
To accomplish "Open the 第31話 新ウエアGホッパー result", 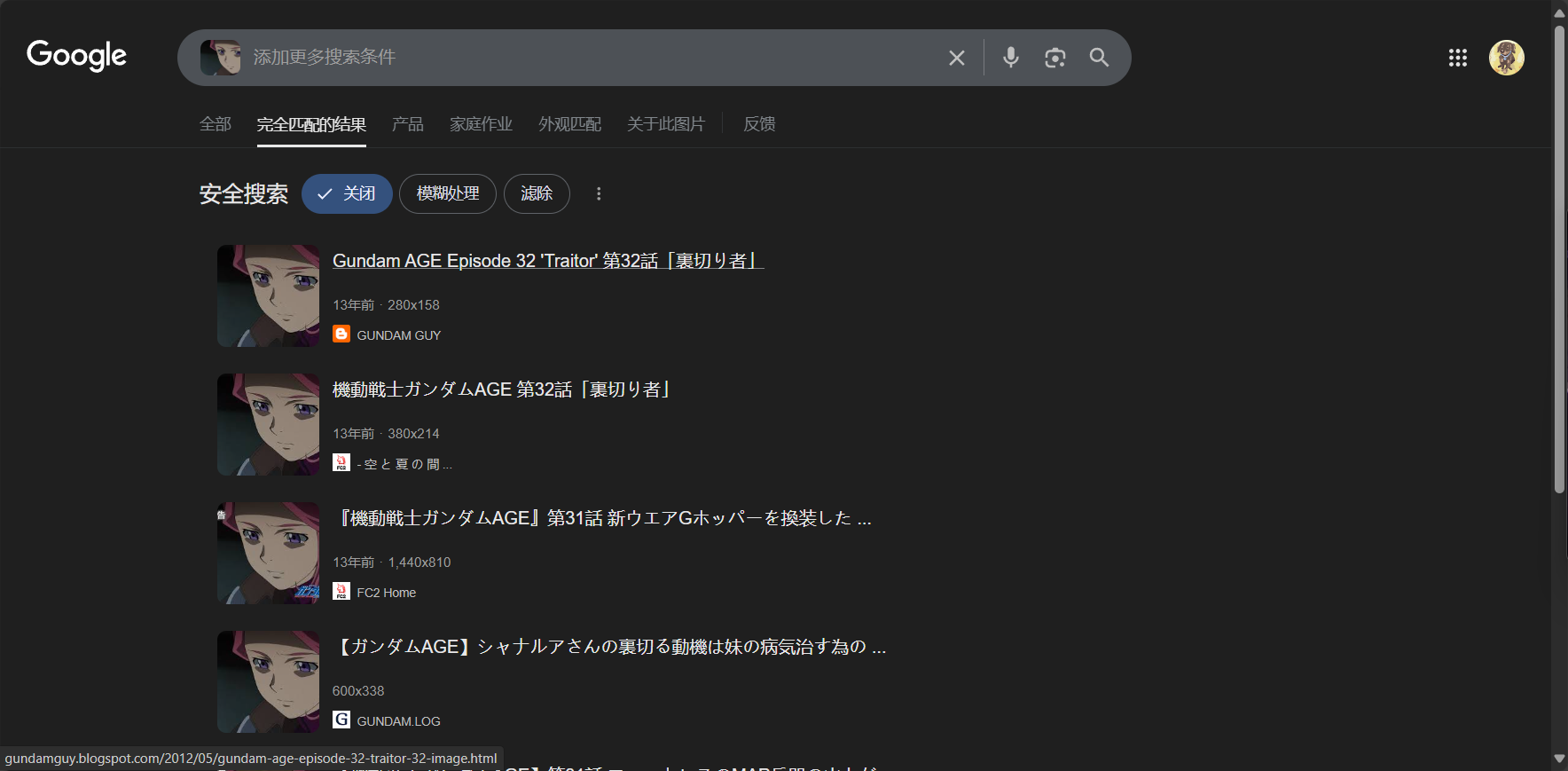I will pyautogui.click(x=602, y=518).
